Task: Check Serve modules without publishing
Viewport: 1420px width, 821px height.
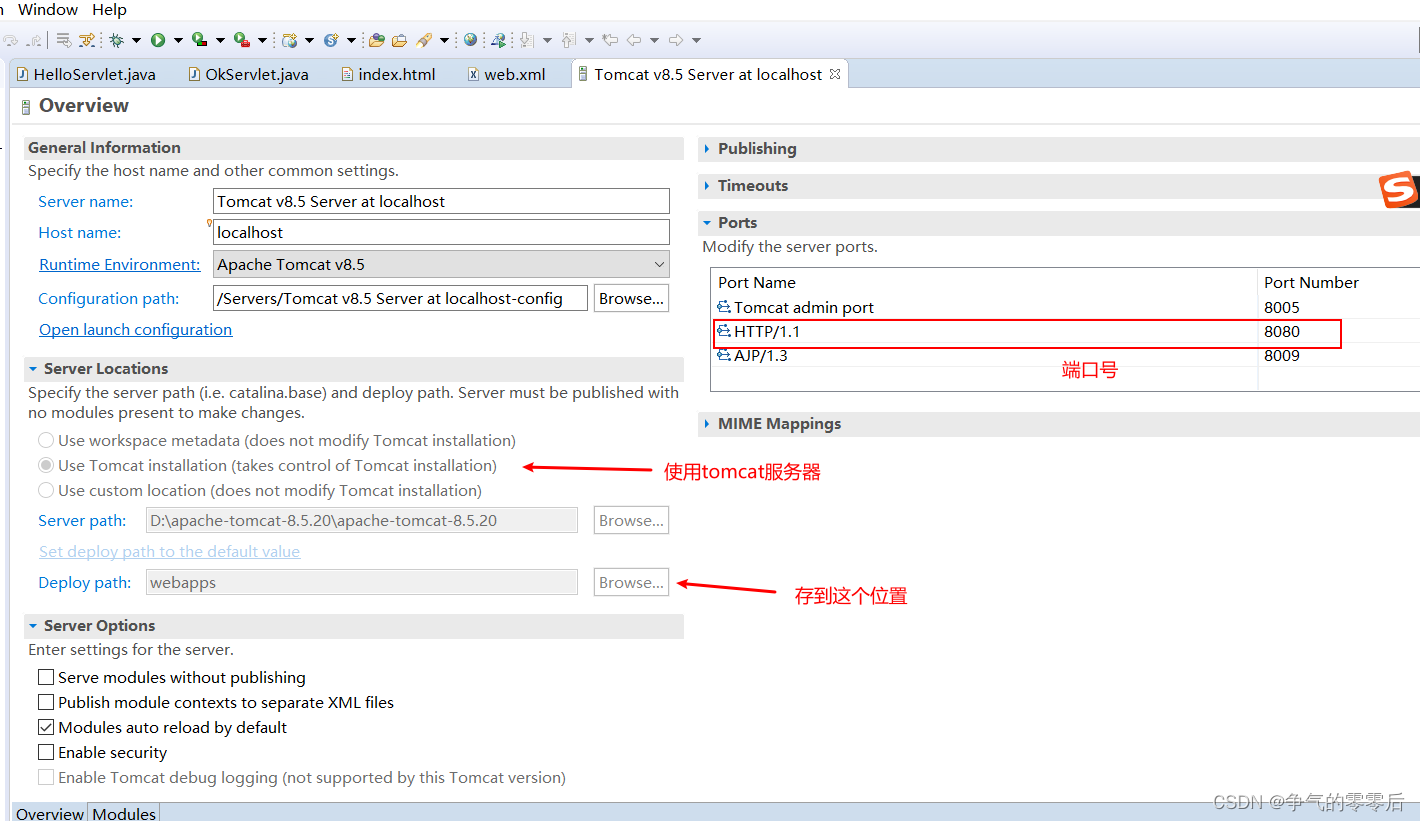Action: pyautogui.click(x=46, y=677)
